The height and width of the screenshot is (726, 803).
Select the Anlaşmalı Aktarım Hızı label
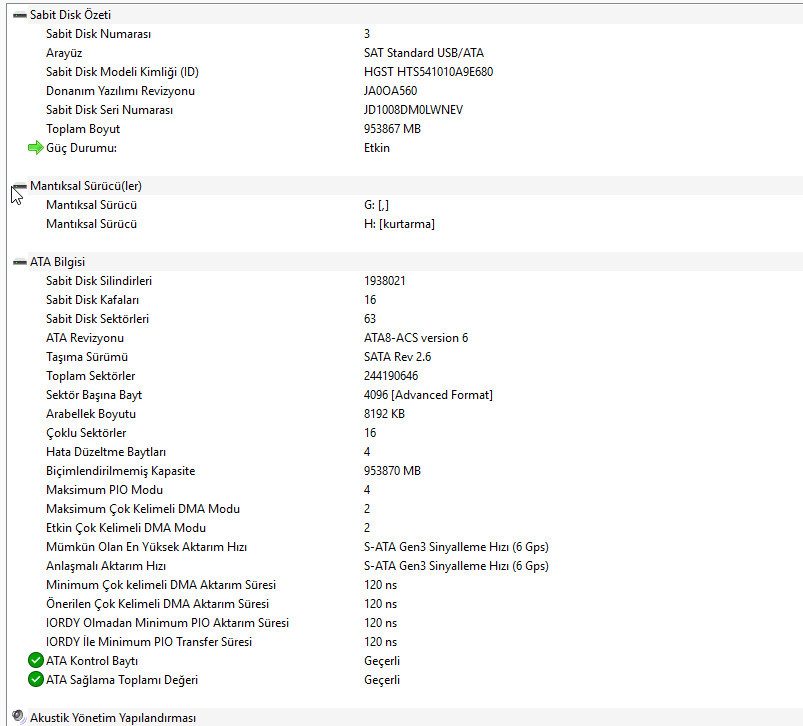click(106, 566)
